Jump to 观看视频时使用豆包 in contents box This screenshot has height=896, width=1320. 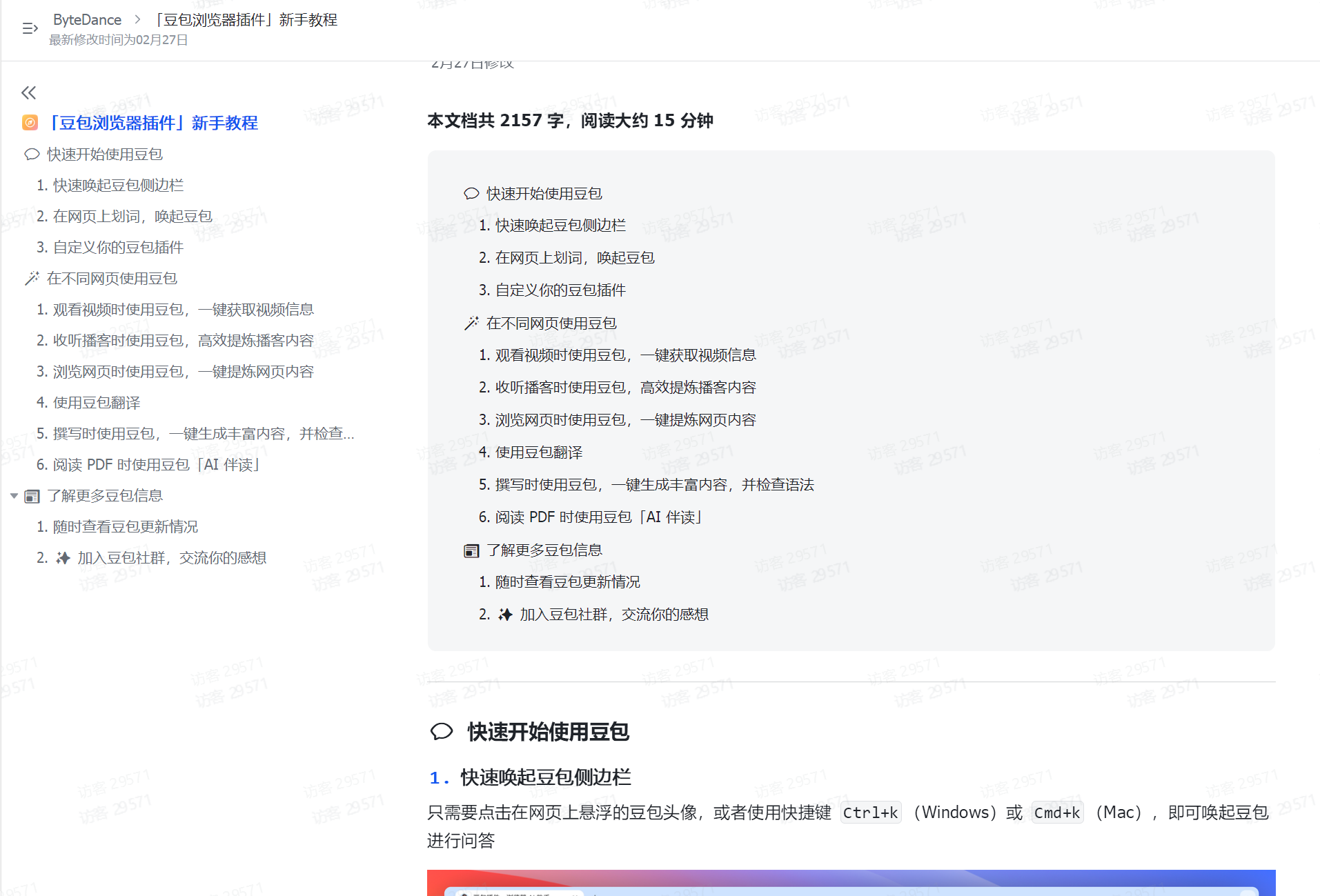(x=618, y=355)
